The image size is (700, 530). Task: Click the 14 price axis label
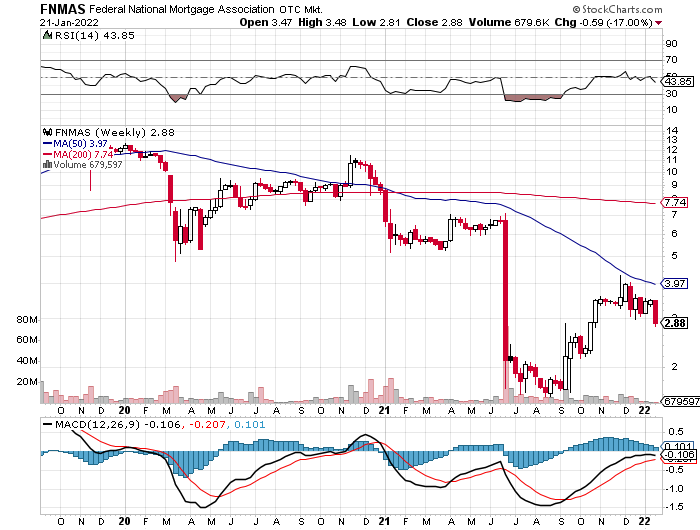tap(672, 131)
